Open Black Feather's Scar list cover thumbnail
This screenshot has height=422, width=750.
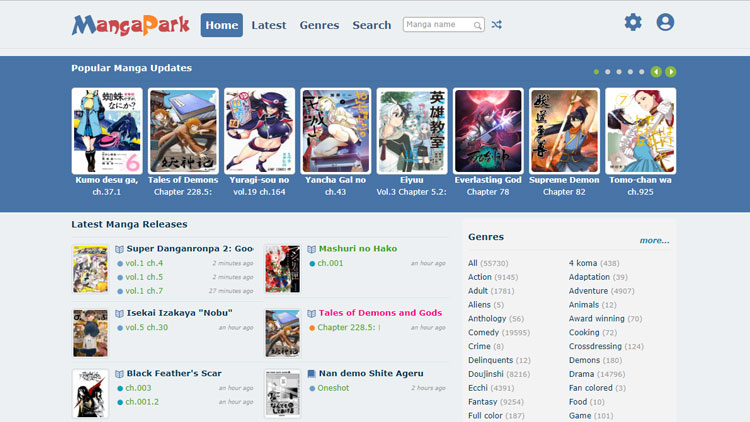[90, 393]
